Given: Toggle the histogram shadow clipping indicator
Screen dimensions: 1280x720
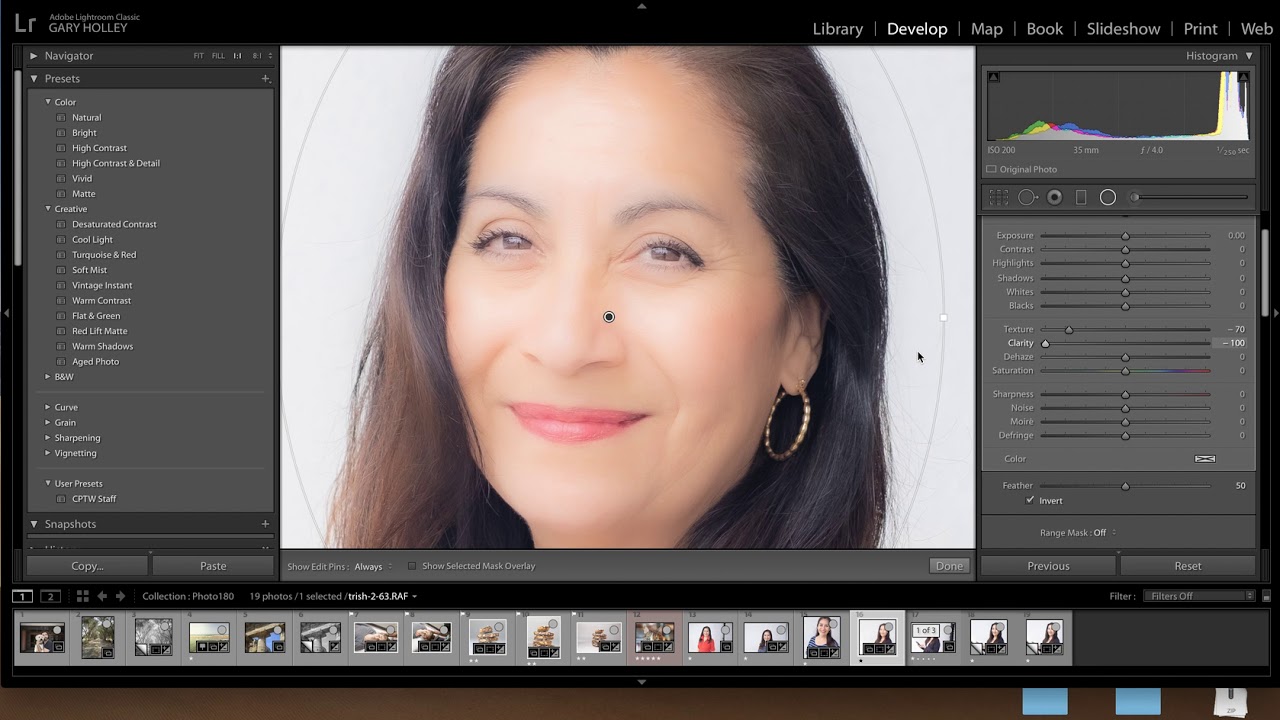Looking at the screenshot, I should (993, 77).
